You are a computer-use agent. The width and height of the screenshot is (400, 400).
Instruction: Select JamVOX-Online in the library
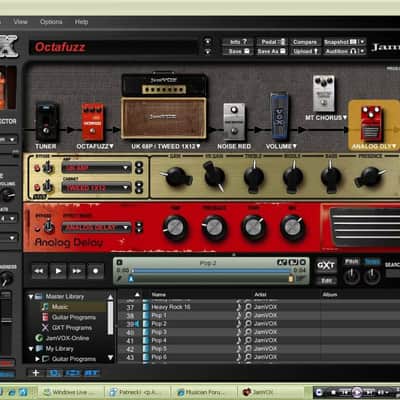(67, 338)
